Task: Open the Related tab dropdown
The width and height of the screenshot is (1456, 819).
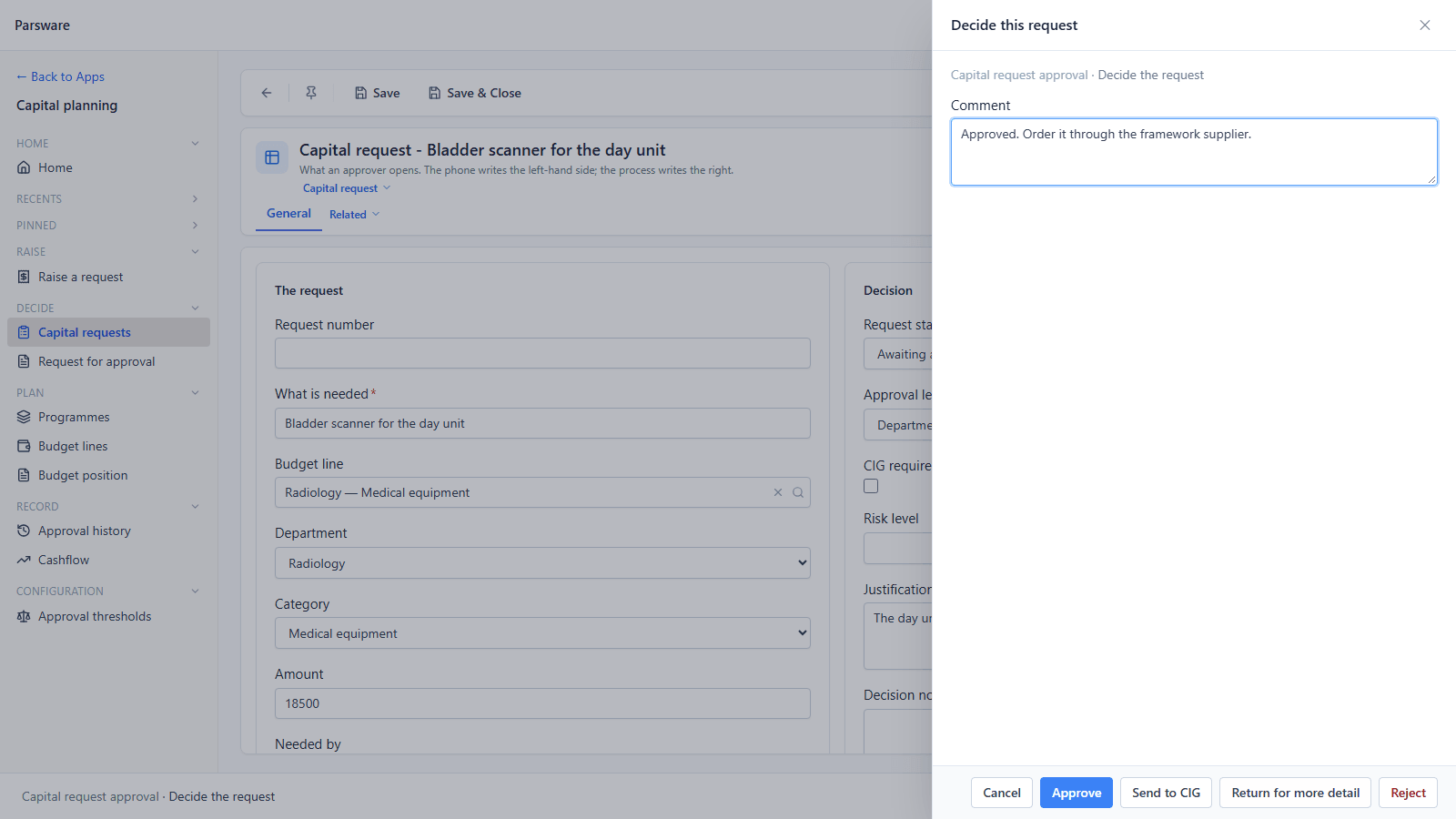Action: tap(354, 215)
